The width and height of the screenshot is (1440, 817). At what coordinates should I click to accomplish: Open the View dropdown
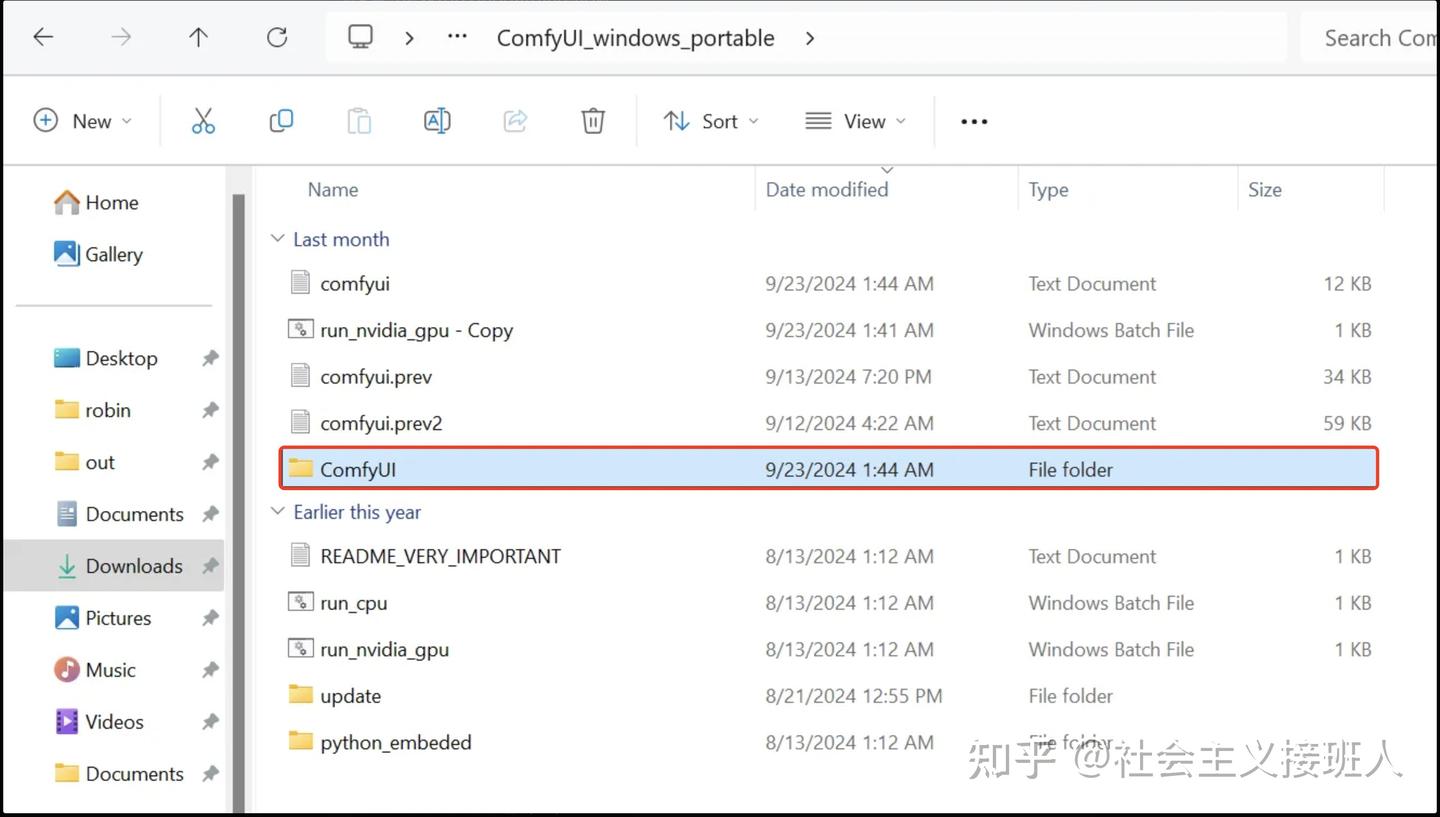(855, 120)
